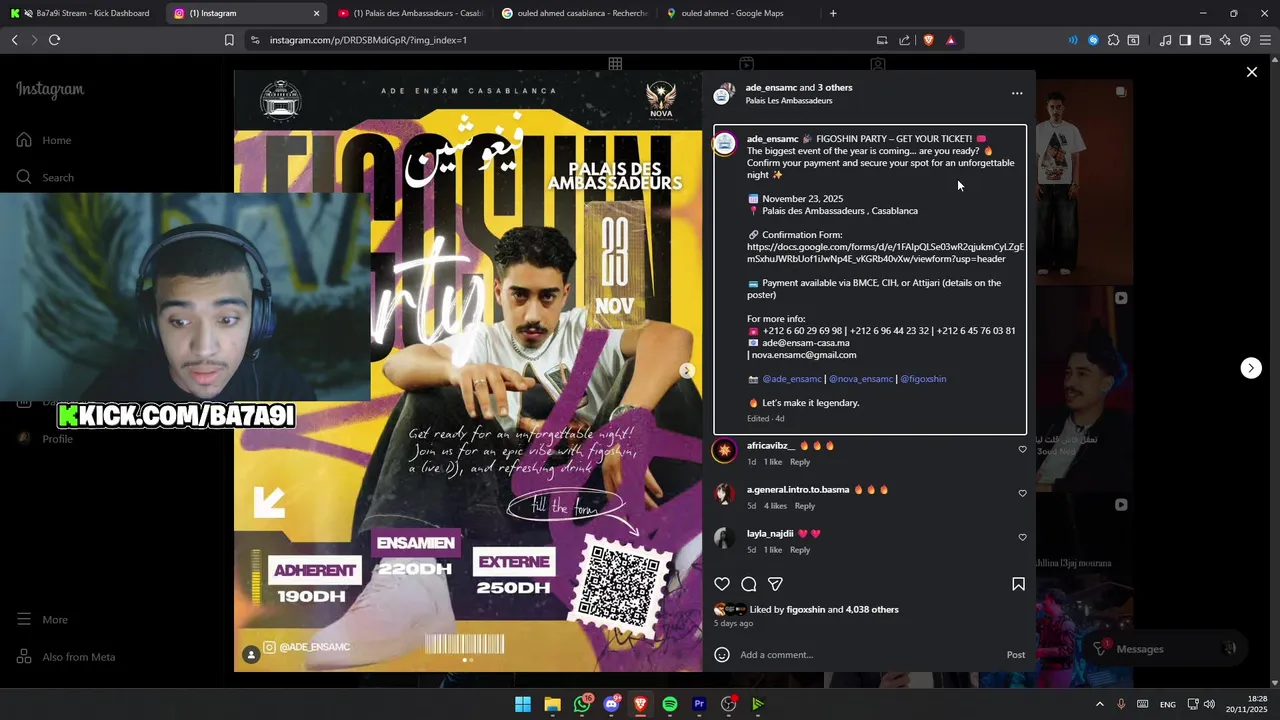Bookmark this page in the address bar
The width and height of the screenshot is (1280, 720).
(x=229, y=40)
